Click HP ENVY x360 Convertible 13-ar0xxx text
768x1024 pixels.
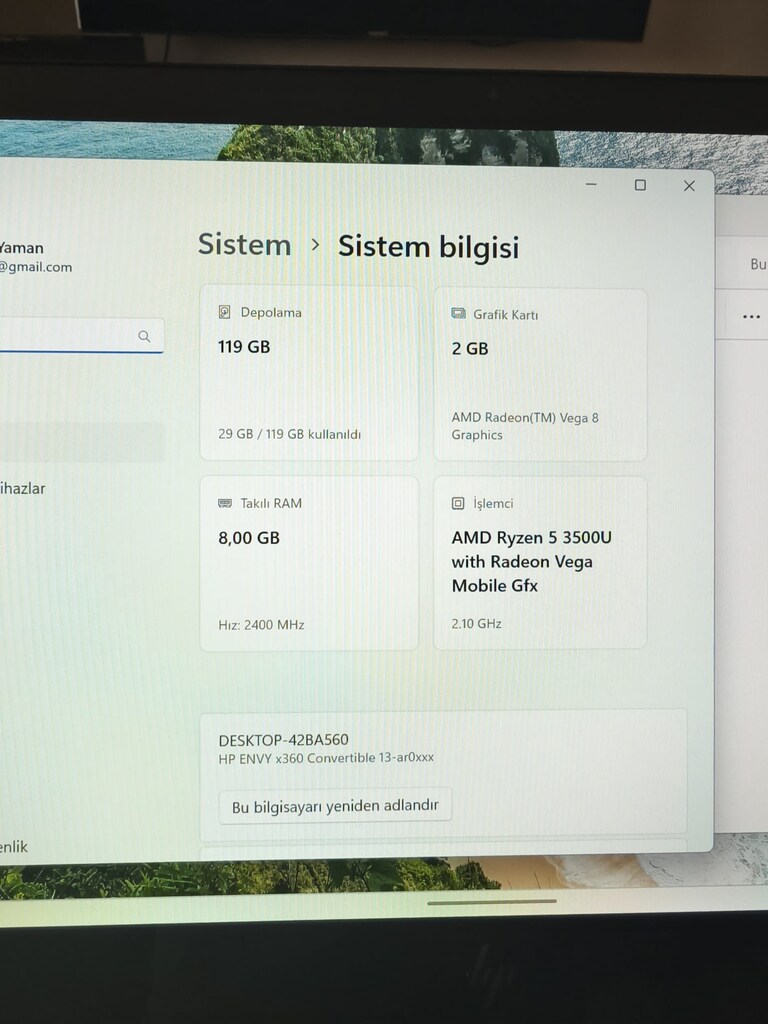pos(326,758)
